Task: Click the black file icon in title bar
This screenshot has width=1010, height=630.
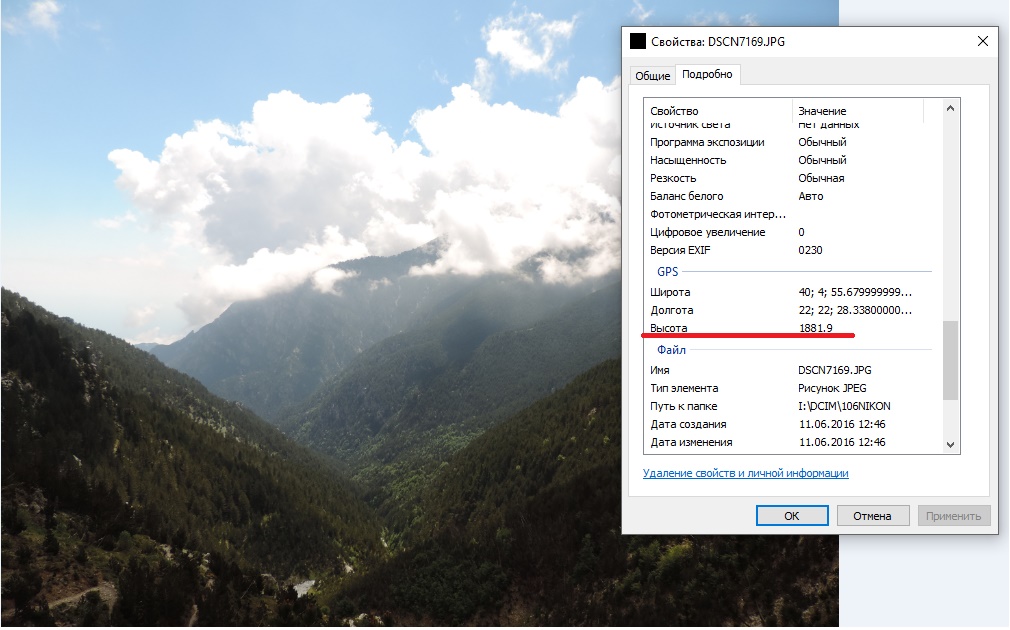Action: 638,41
